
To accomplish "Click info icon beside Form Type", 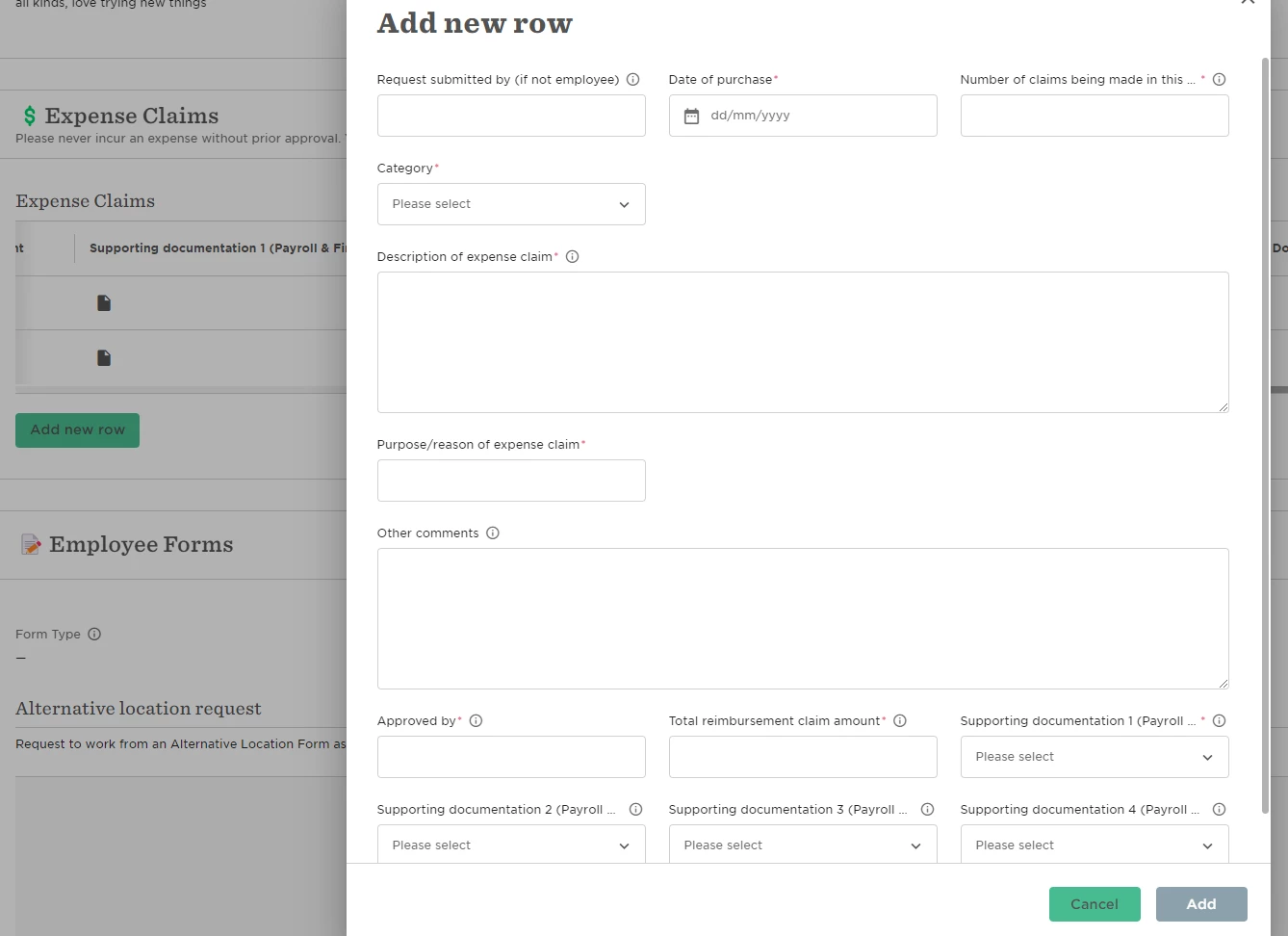I will click(94, 635).
